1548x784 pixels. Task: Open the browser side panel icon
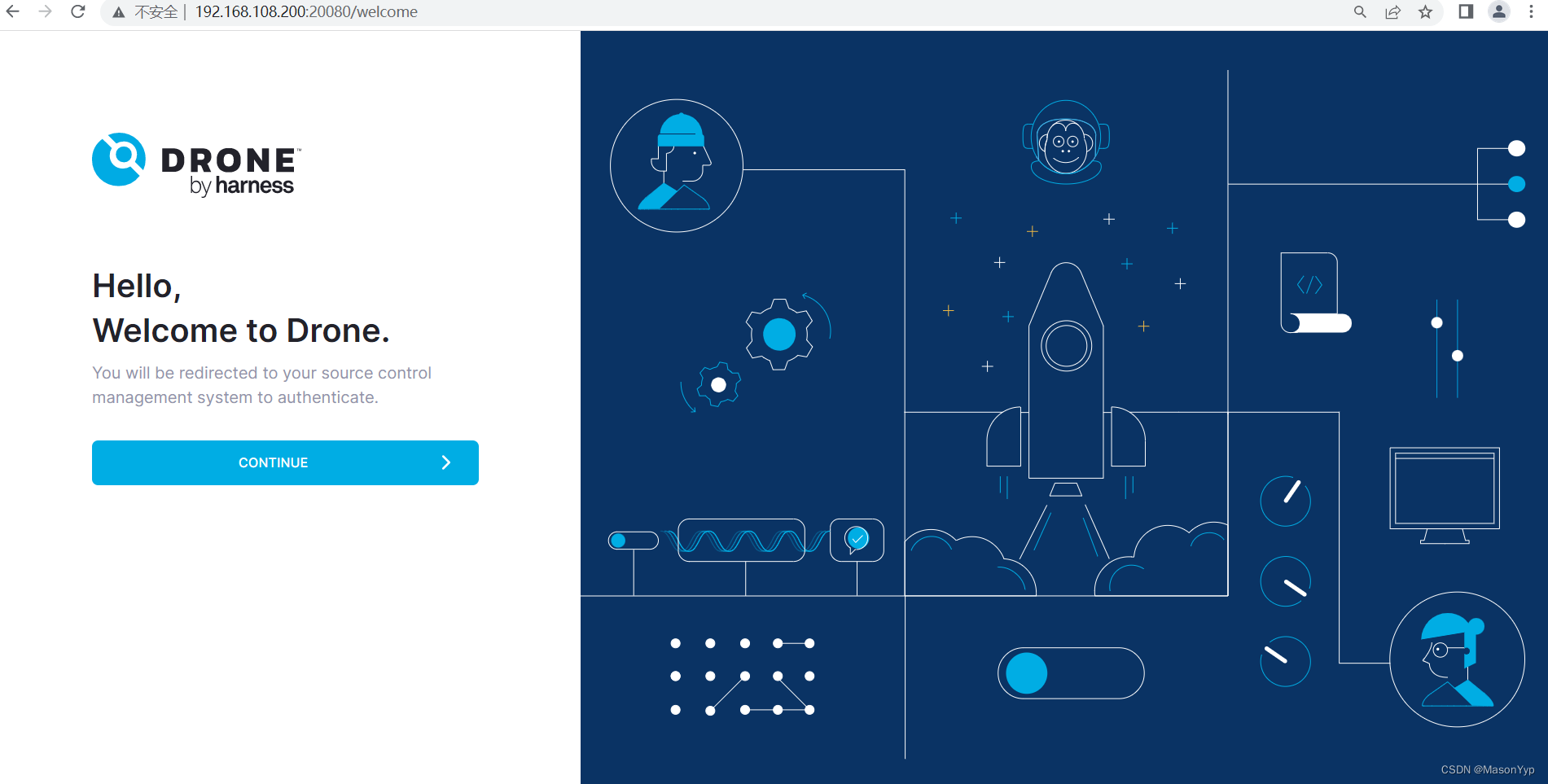(x=1465, y=12)
